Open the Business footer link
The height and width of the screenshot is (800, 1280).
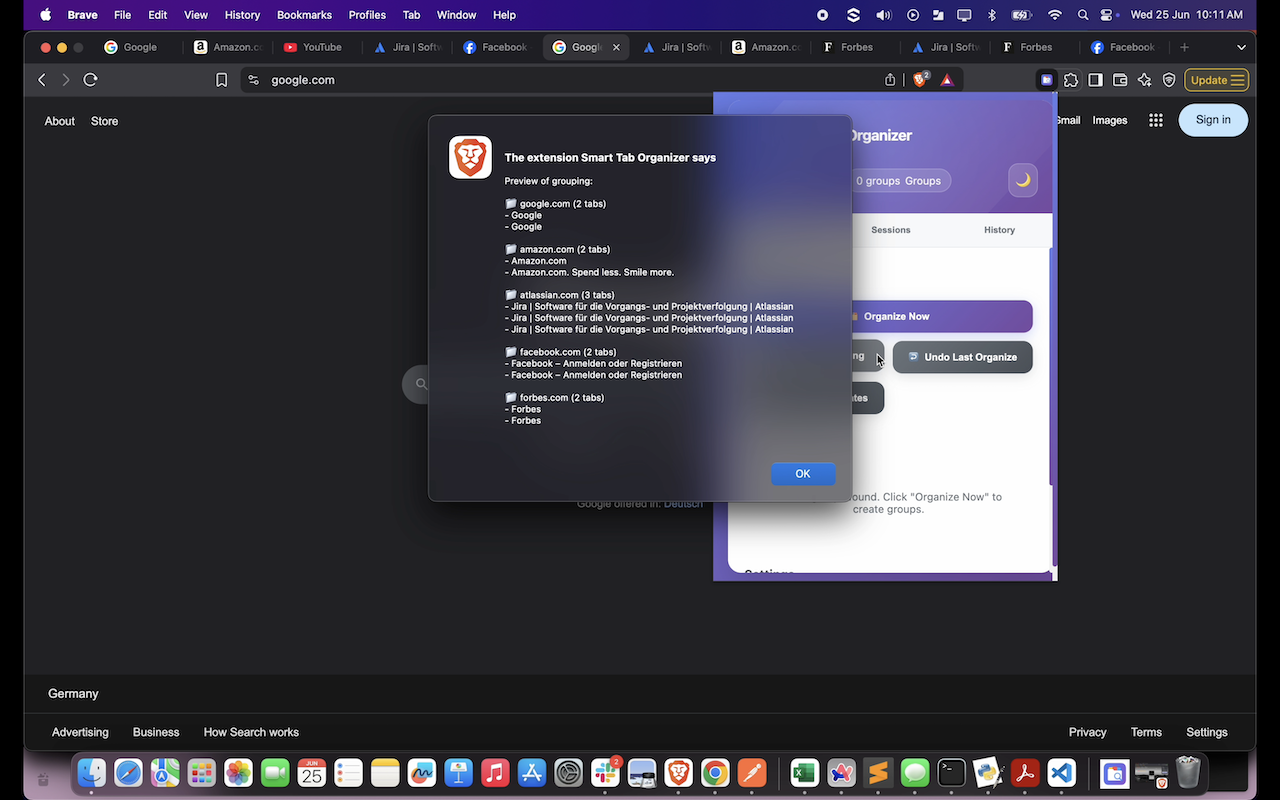coord(156,732)
